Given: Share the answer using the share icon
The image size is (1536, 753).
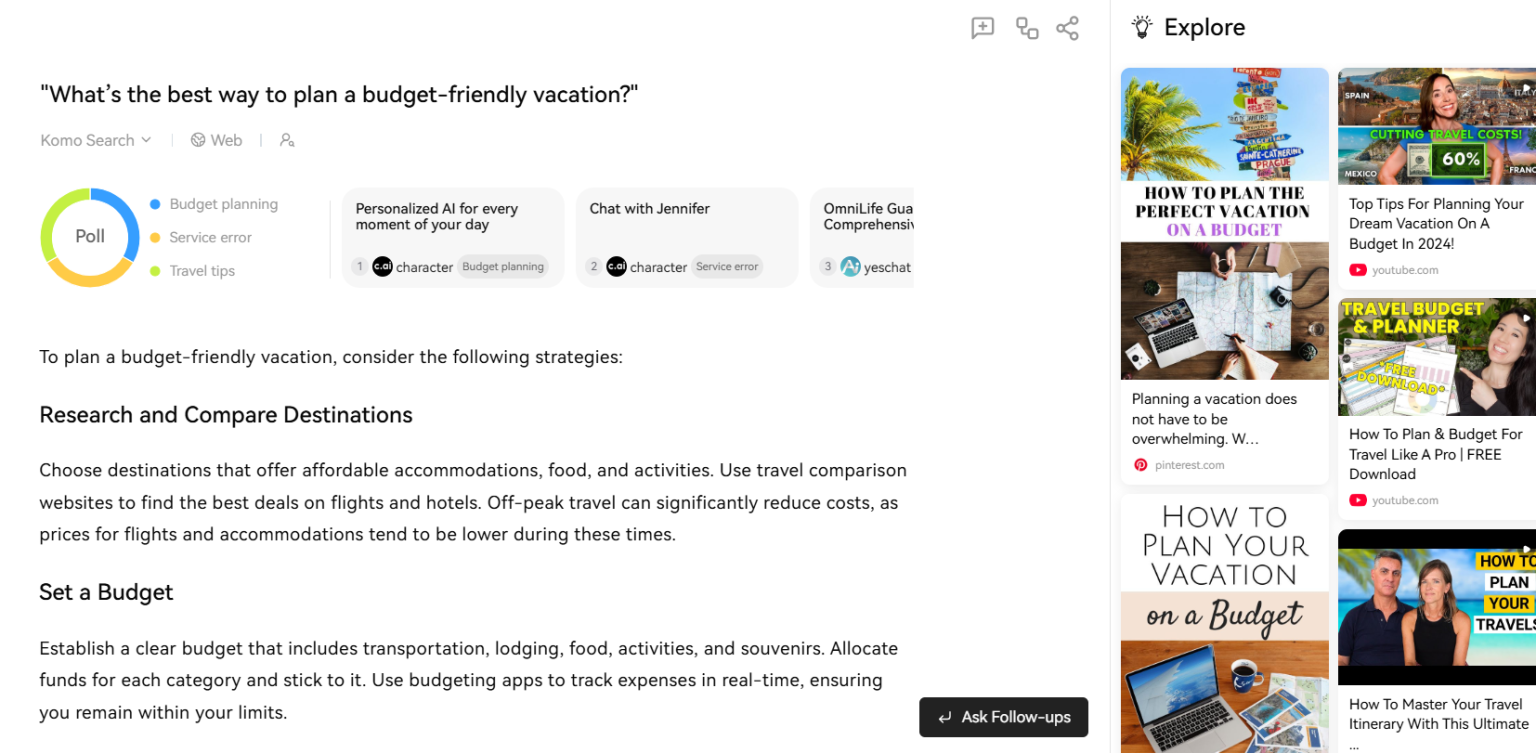Looking at the screenshot, I should pos(1067,28).
